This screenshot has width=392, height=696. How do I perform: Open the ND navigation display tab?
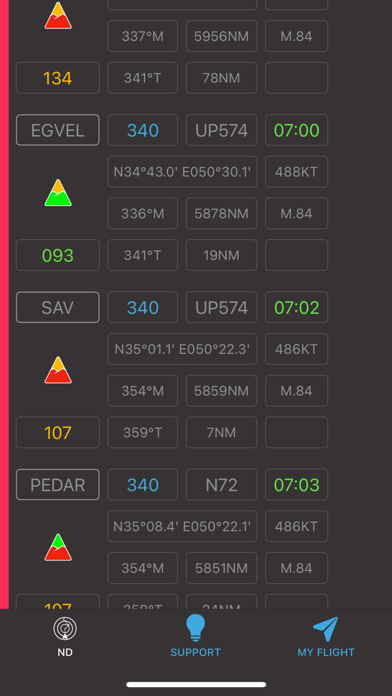(65, 637)
